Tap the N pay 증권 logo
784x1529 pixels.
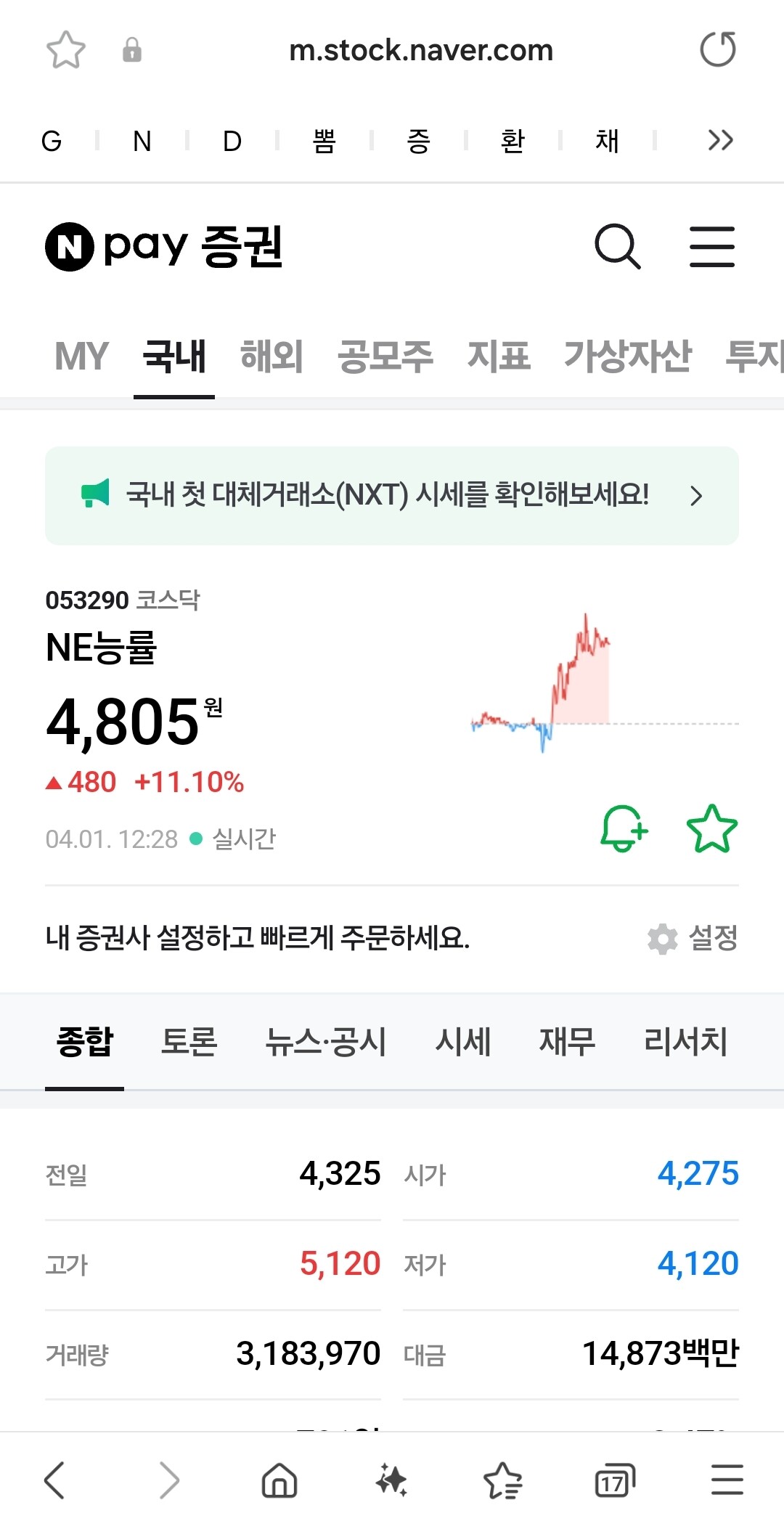click(x=164, y=247)
